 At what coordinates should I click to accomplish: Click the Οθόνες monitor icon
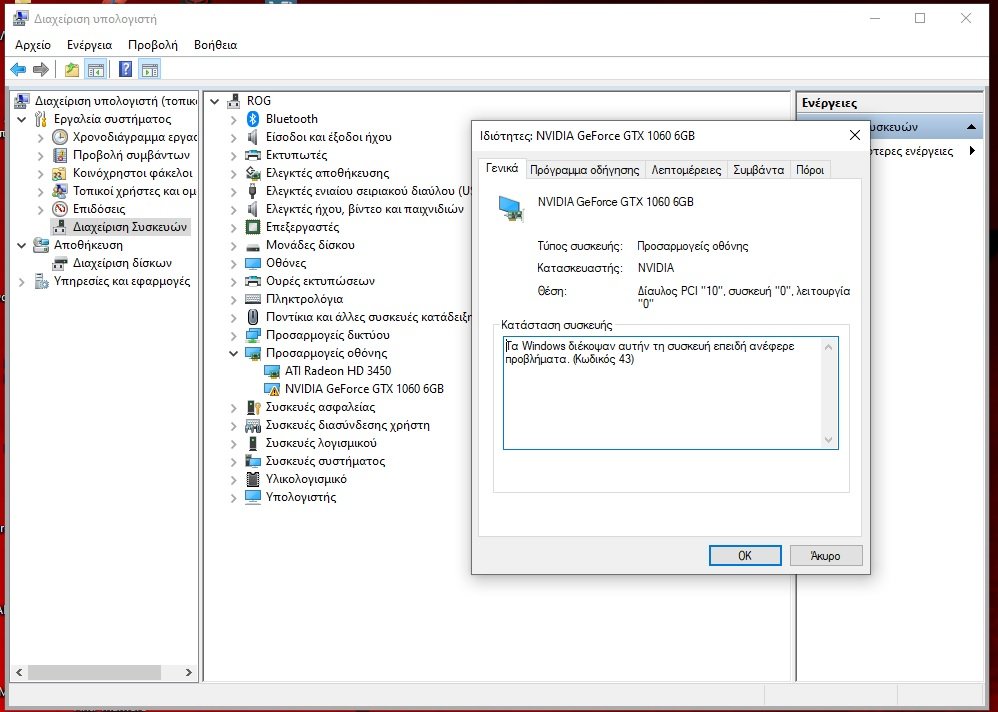coord(253,263)
